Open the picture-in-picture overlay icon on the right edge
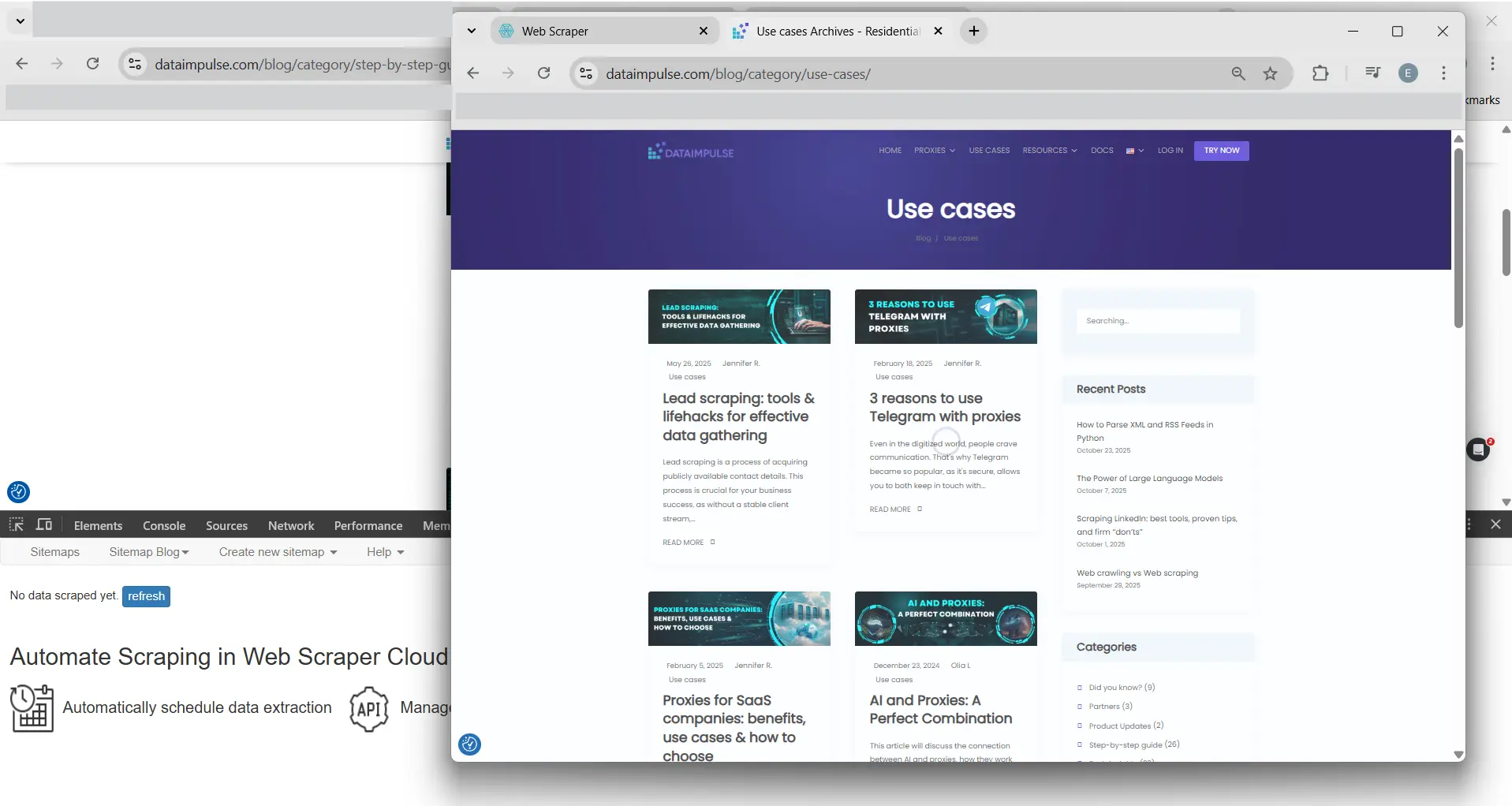 [1478, 449]
